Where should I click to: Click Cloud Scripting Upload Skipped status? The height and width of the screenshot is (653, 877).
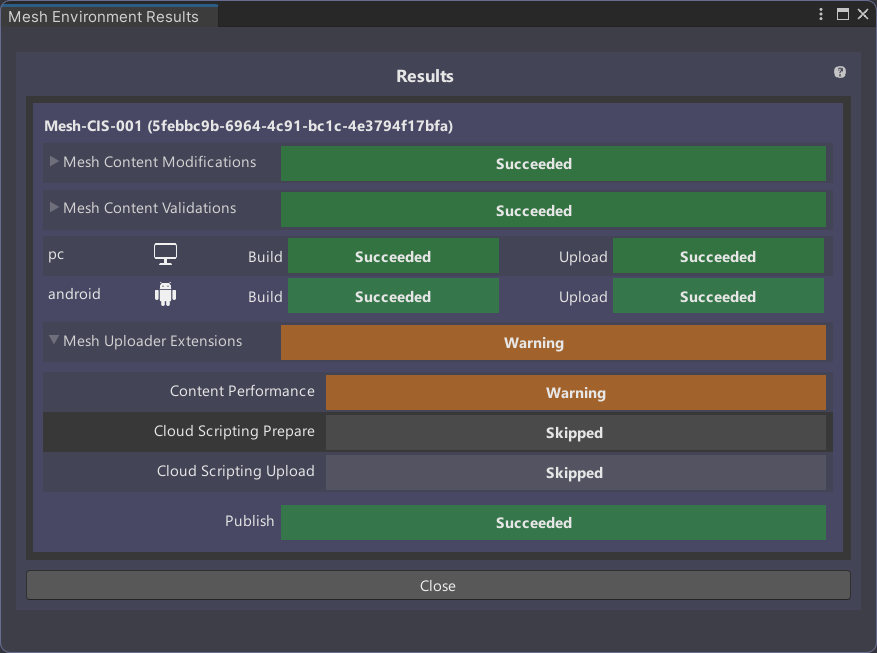tap(575, 473)
